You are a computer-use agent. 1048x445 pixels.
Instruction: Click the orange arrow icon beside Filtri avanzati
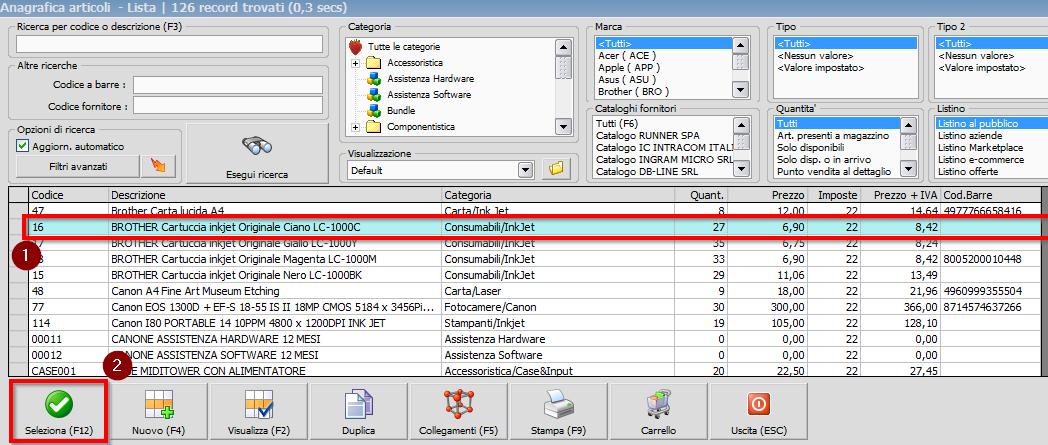pos(158,166)
